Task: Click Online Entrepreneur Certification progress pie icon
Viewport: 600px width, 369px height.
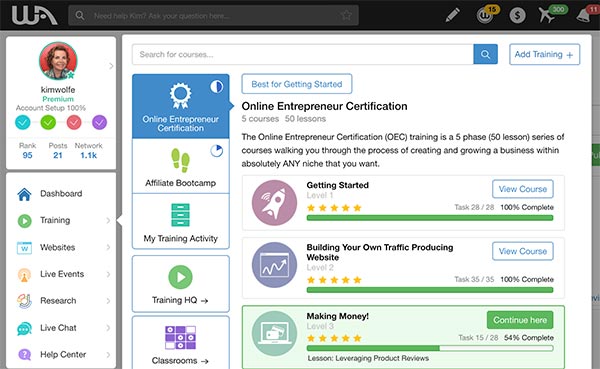Action: pyautogui.click(x=217, y=87)
